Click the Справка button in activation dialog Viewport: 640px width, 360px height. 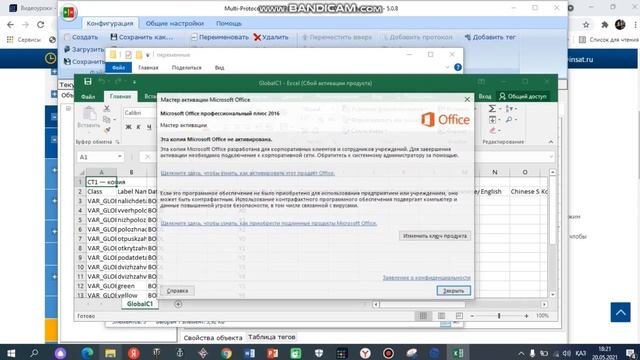177,291
